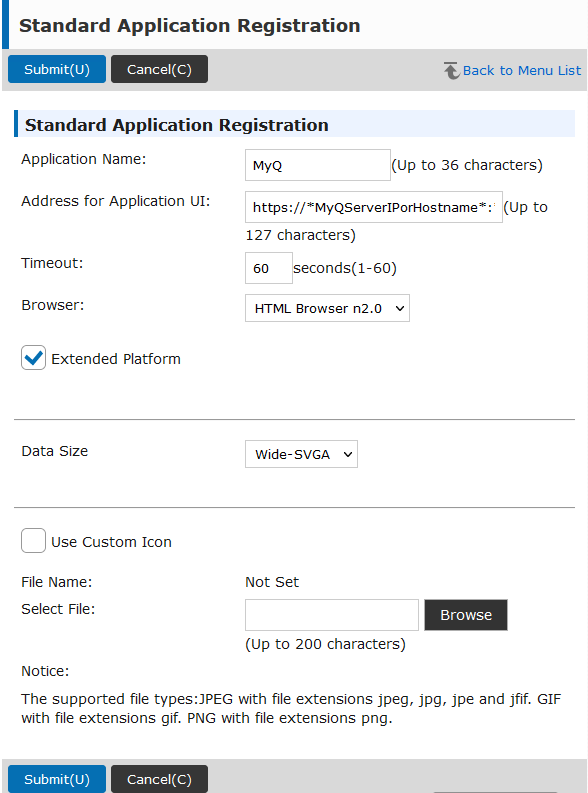Viewport: 588px width, 793px height.
Task: Click the 'seconds(1-60)' hint text
Action: point(345,268)
